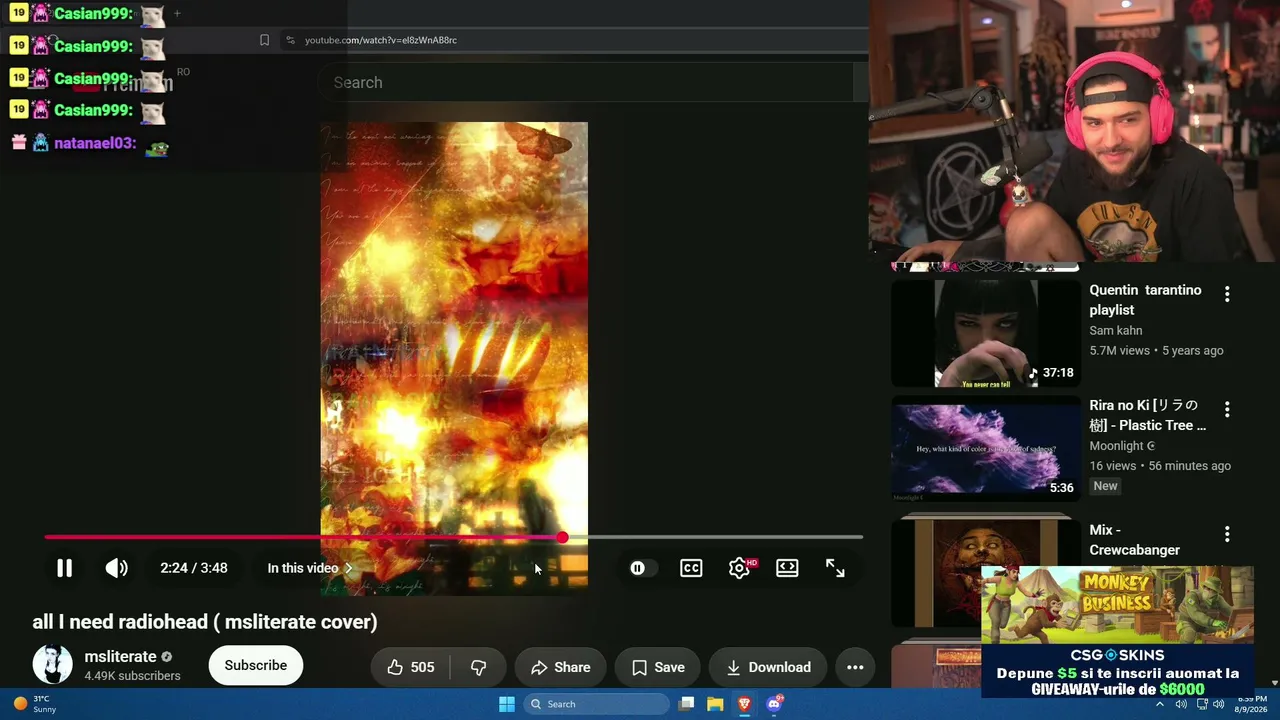
Task: Expand the 'In this video' chapters
Action: pyautogui.click(x=310, y=568)
